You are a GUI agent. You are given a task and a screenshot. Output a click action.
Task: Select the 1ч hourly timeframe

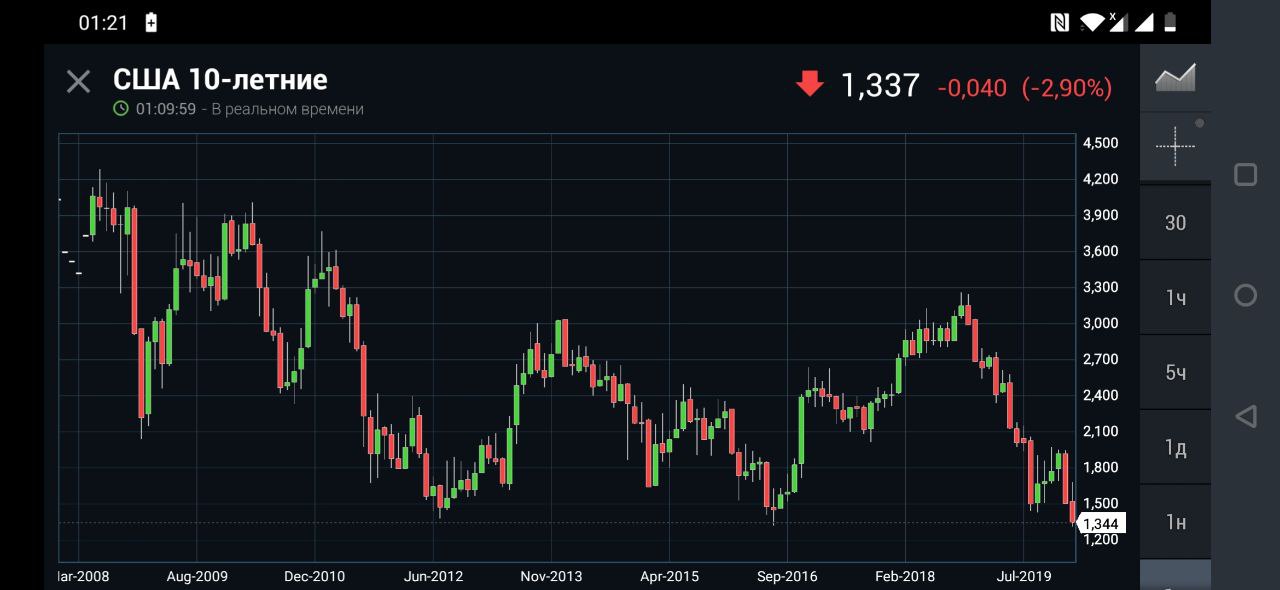coord(1175,297)
